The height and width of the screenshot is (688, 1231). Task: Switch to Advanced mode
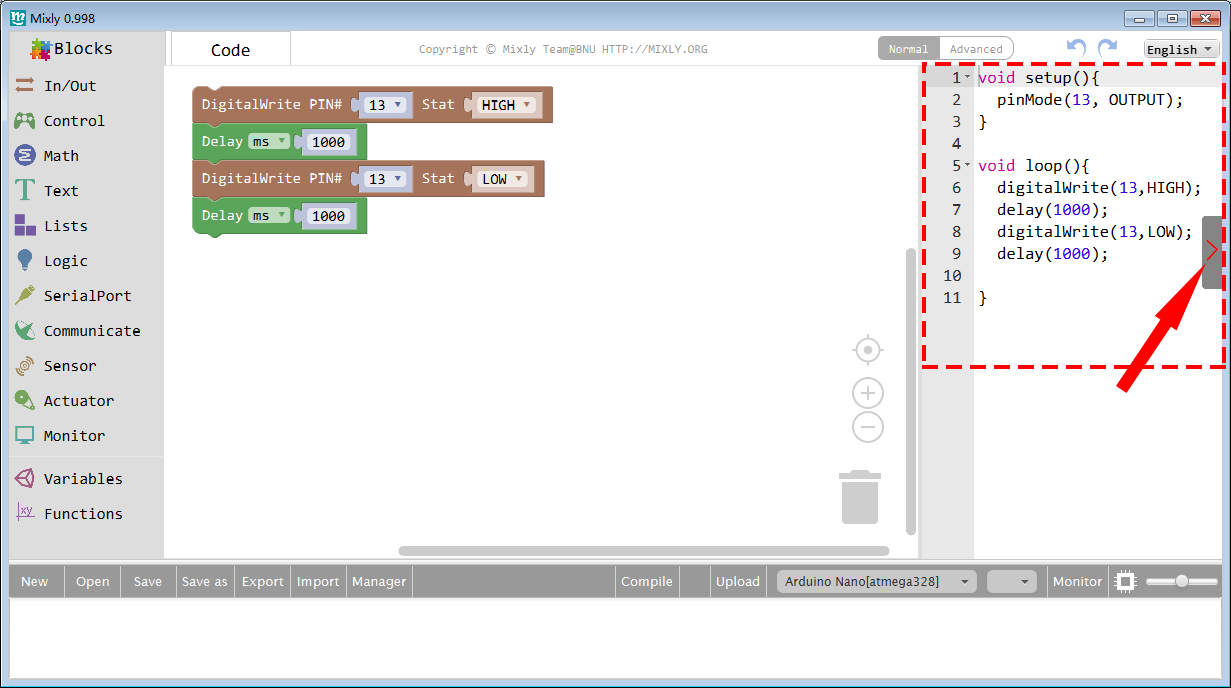point(975,47)
